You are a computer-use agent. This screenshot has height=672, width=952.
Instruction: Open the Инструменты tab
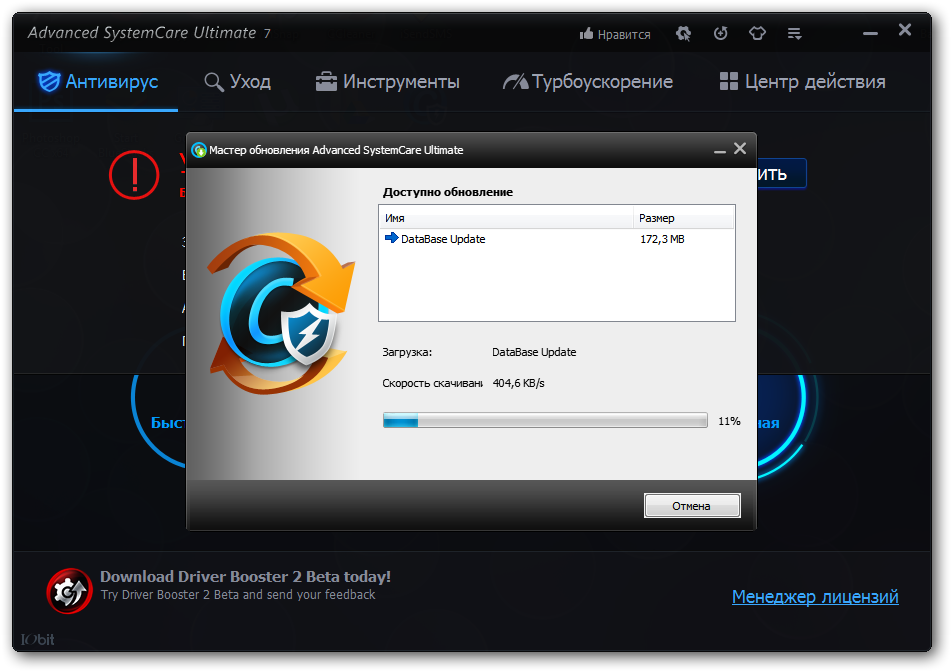[x=387, y=81]
